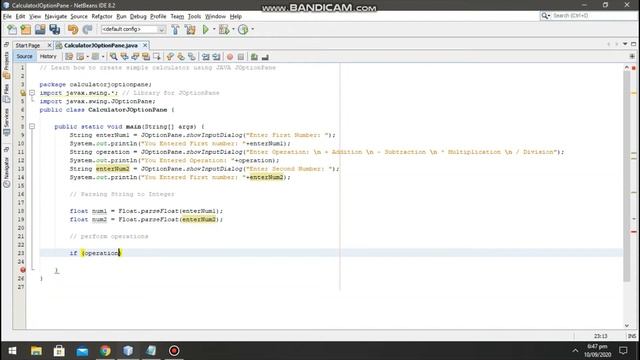This screenshot has height=360, width=640.
Task: Click the Redo arrow icon
Action: coord(87,29)
